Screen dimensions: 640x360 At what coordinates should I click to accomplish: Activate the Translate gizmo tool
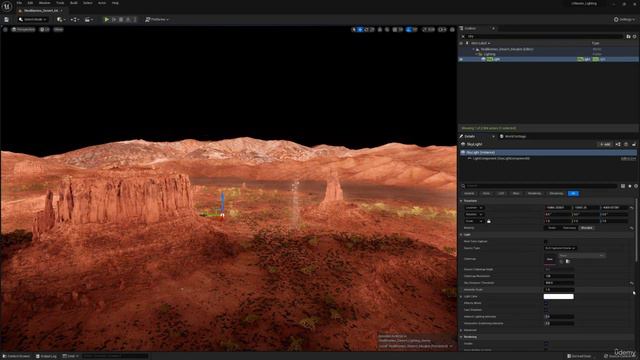coord(360,29)
